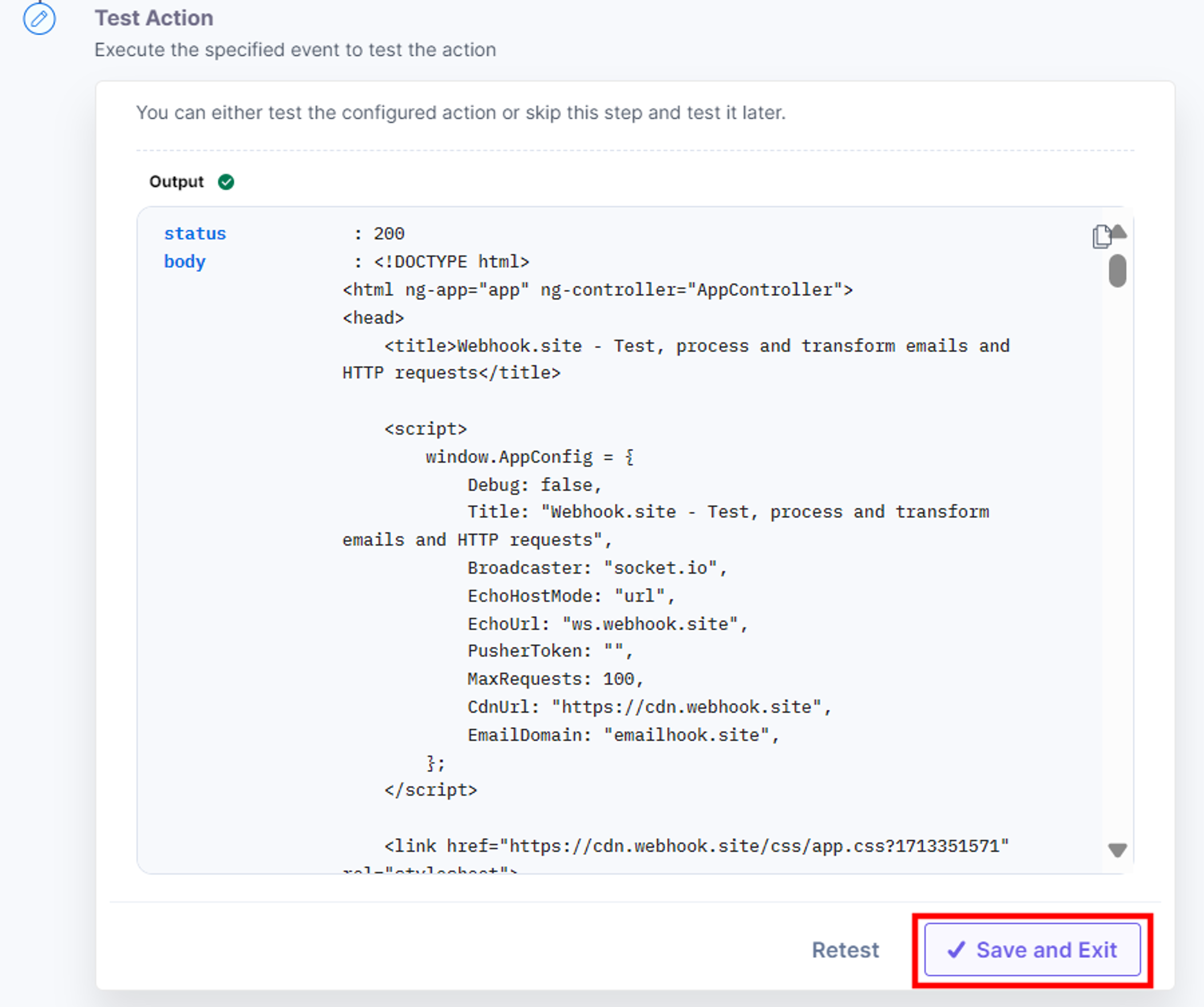
Task: Click the "<head>" line in output
Action: pyautogui.click(x=373, y=318)
